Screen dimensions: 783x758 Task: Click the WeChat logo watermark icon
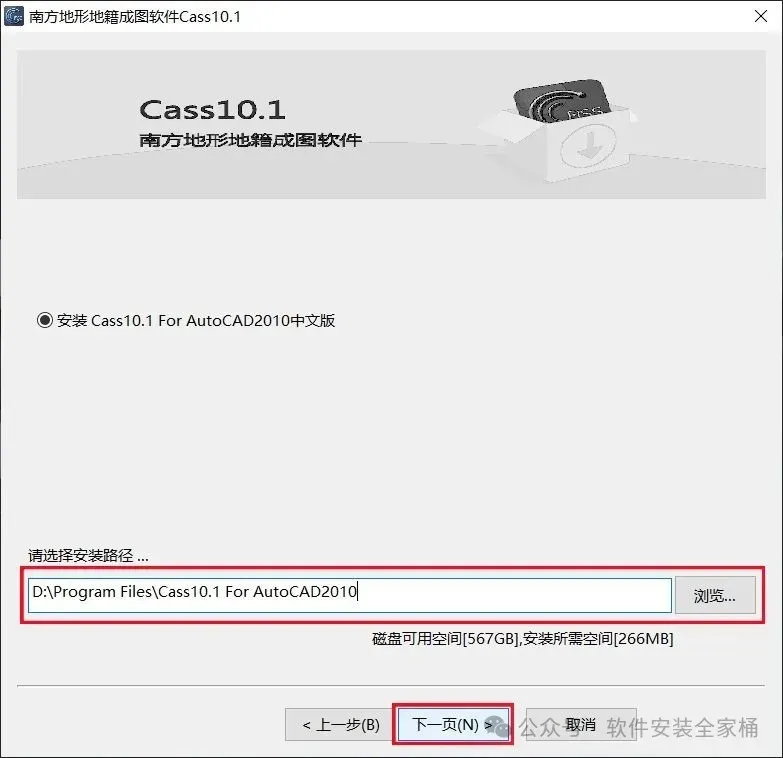coord(497,726)
